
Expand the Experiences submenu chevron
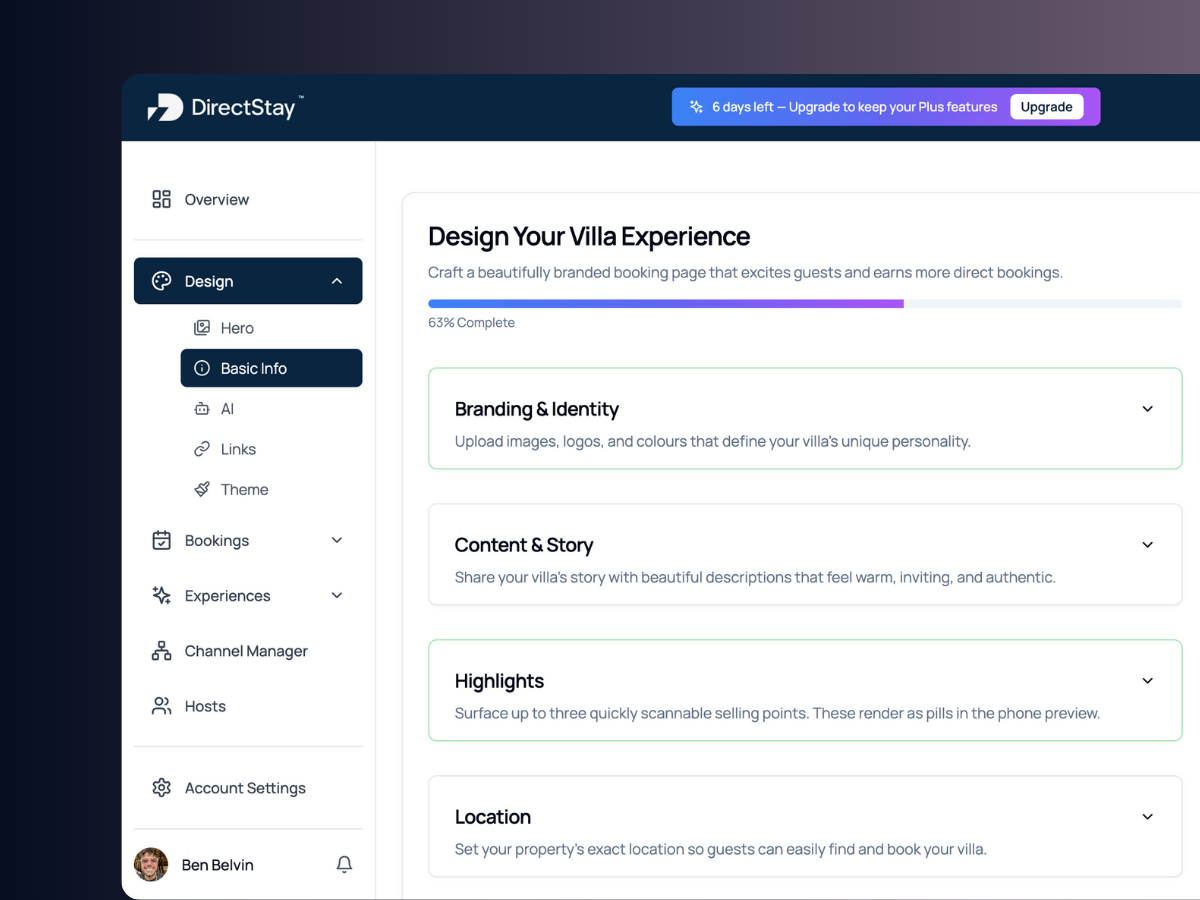pyautogui.click(x=337, y=596)
